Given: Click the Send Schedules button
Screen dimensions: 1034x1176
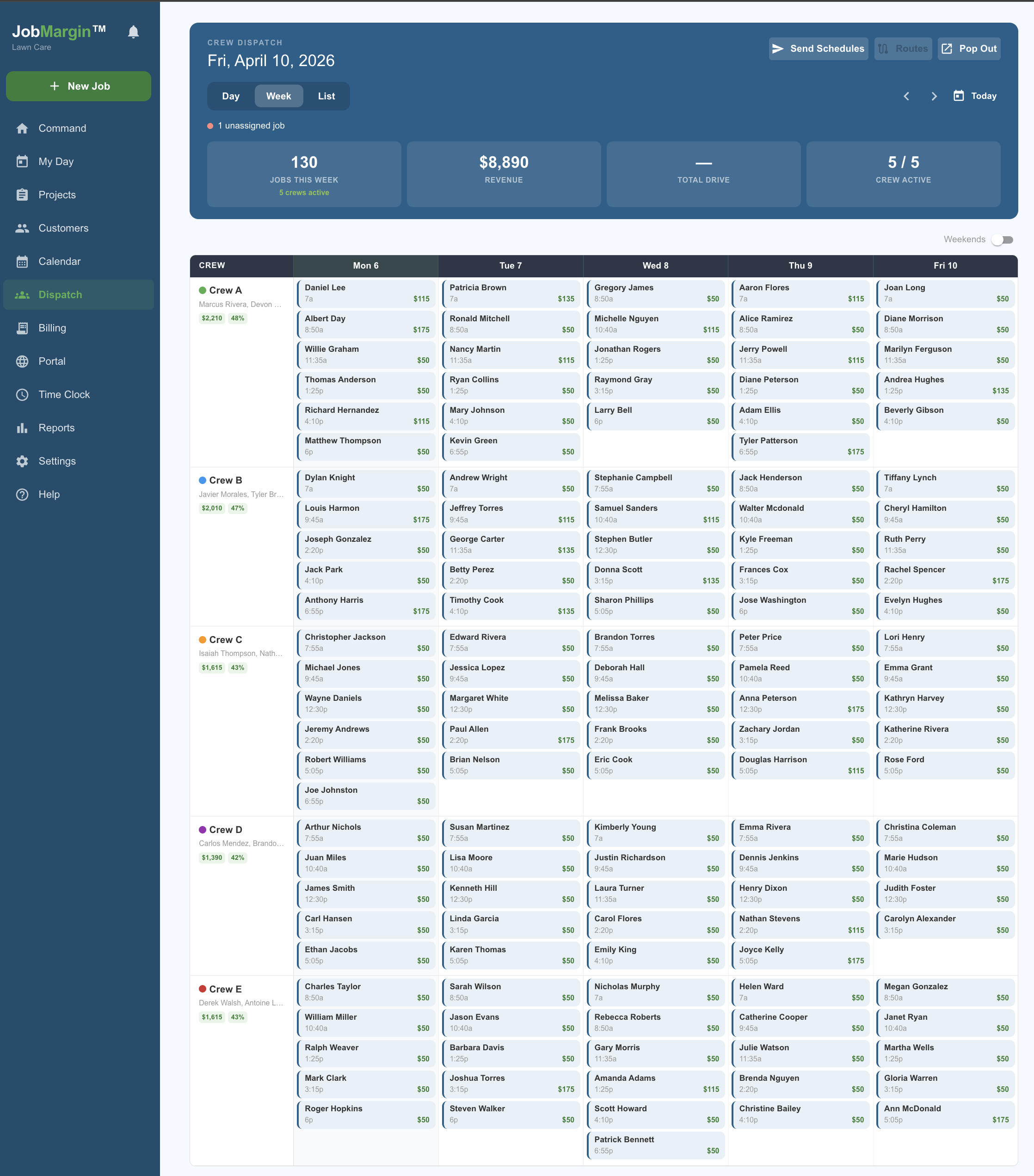Looking at the screenshot, I should tap(818, 49).
